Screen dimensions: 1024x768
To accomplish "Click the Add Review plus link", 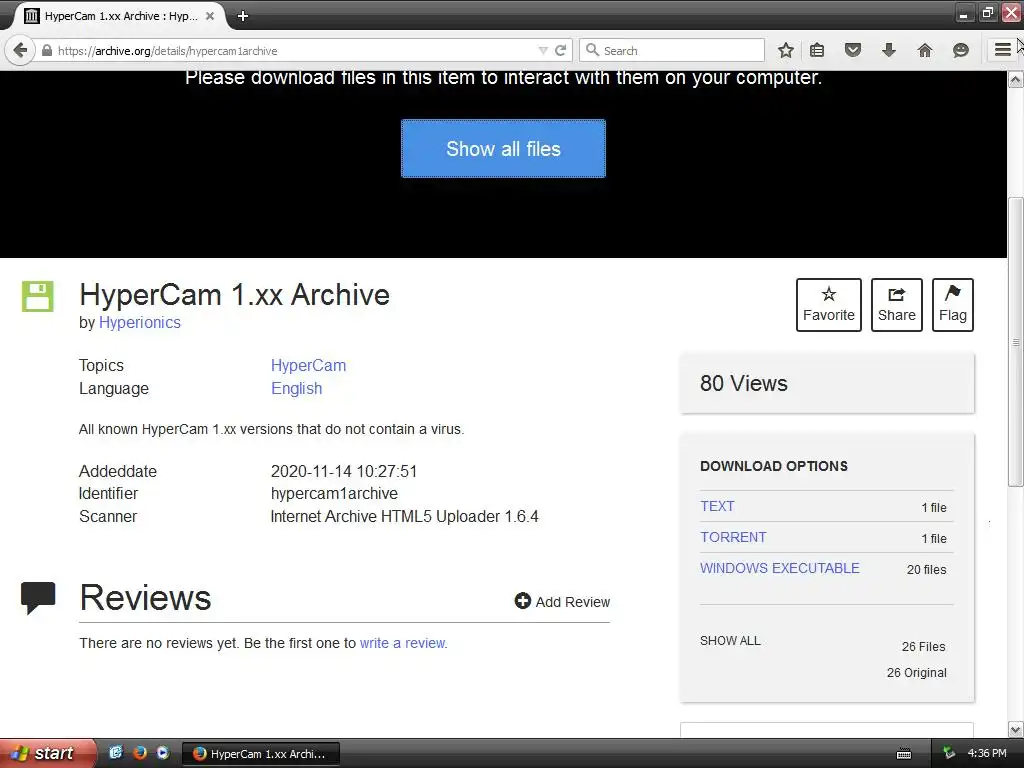I will point(562,601).
